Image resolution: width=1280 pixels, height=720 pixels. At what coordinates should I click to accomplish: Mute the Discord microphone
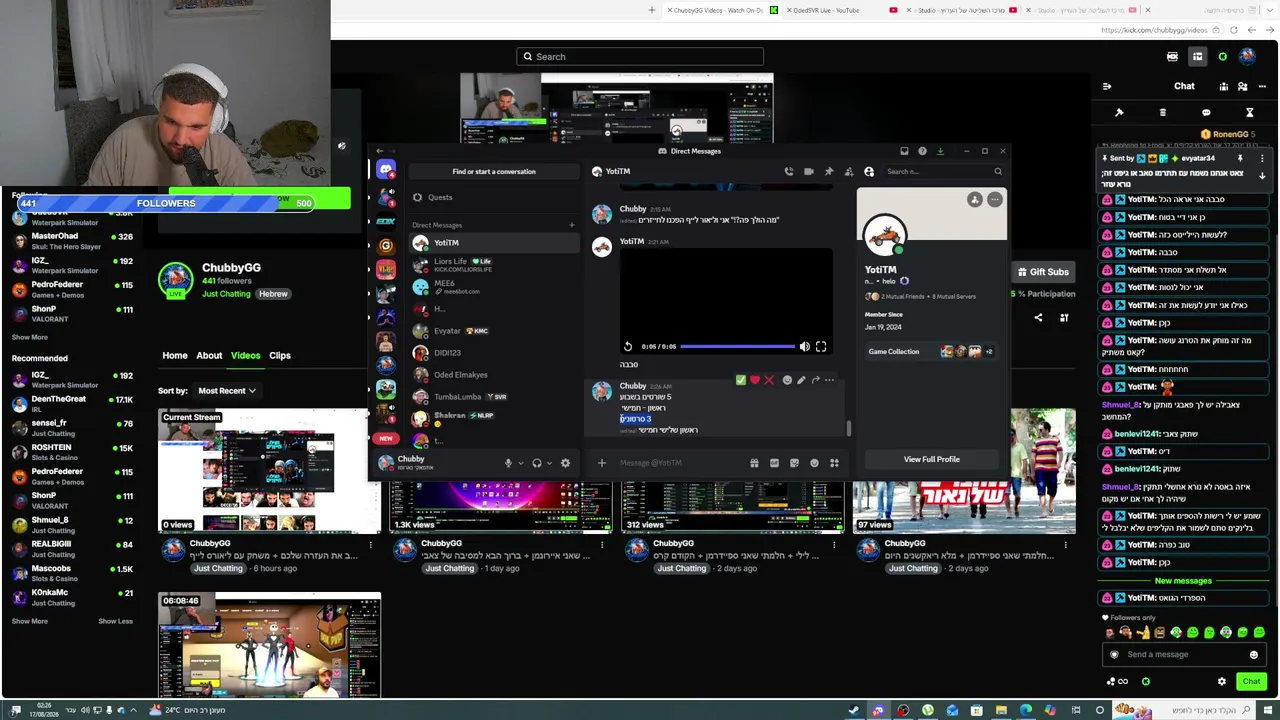pyautogui.click(x=508, y=463)
